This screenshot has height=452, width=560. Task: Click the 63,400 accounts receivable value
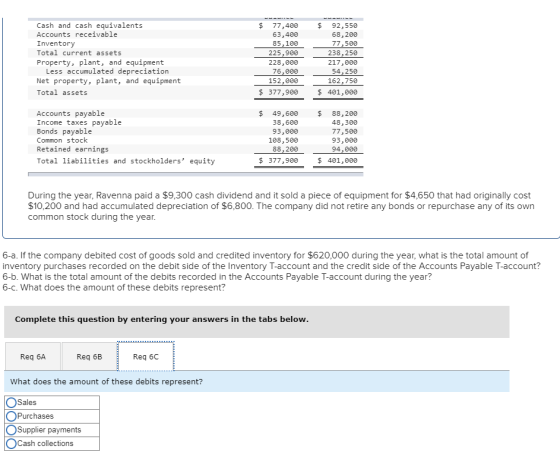click(285, 35)
